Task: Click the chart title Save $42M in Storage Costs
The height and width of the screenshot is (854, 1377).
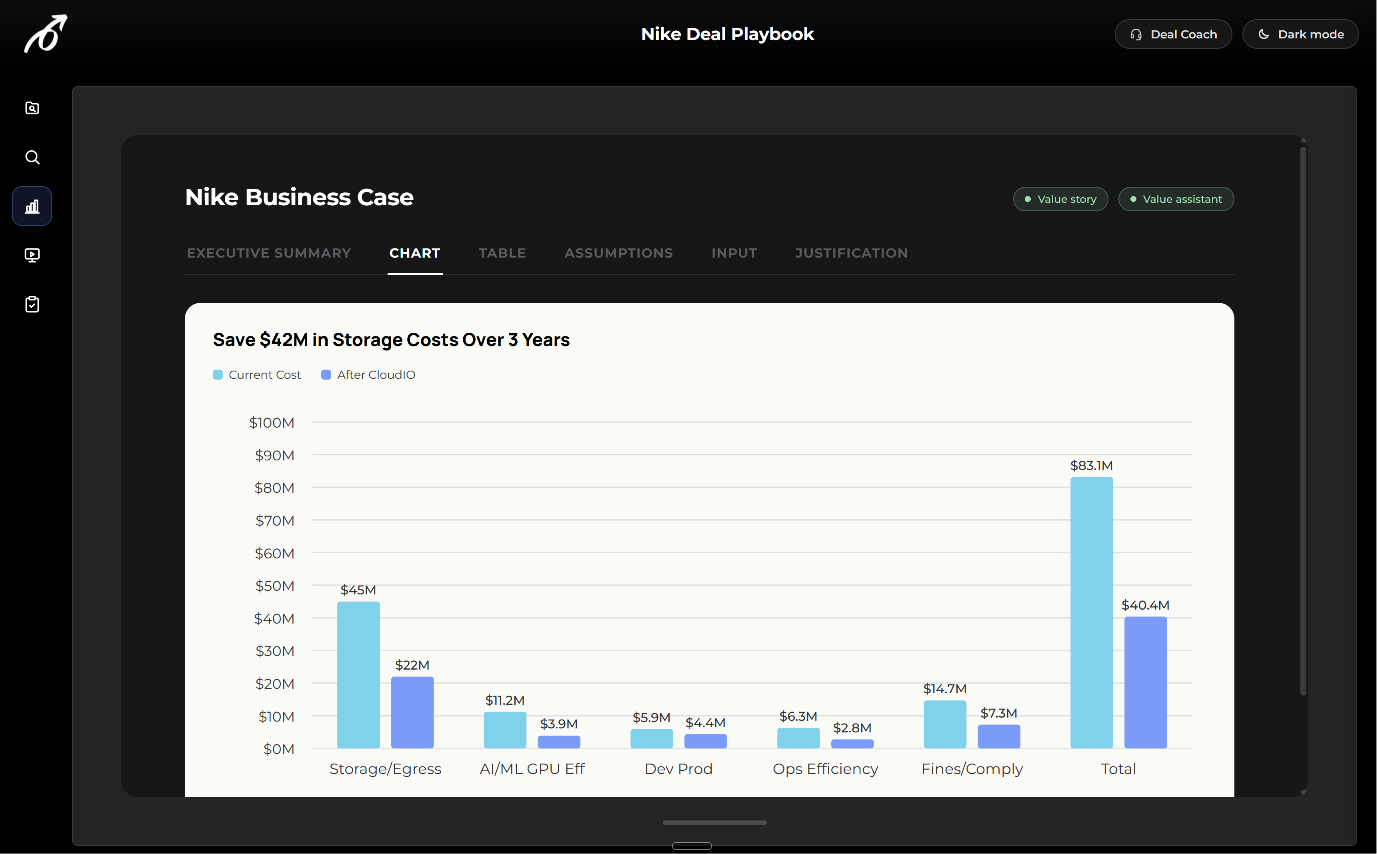Action: click(391, 340)
